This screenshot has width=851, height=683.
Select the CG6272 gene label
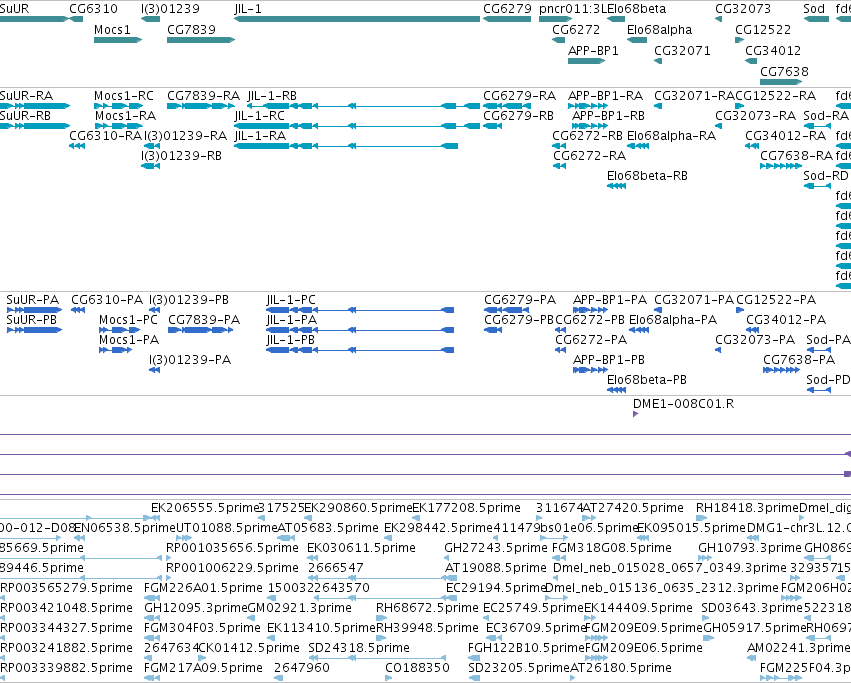[576, 29]
